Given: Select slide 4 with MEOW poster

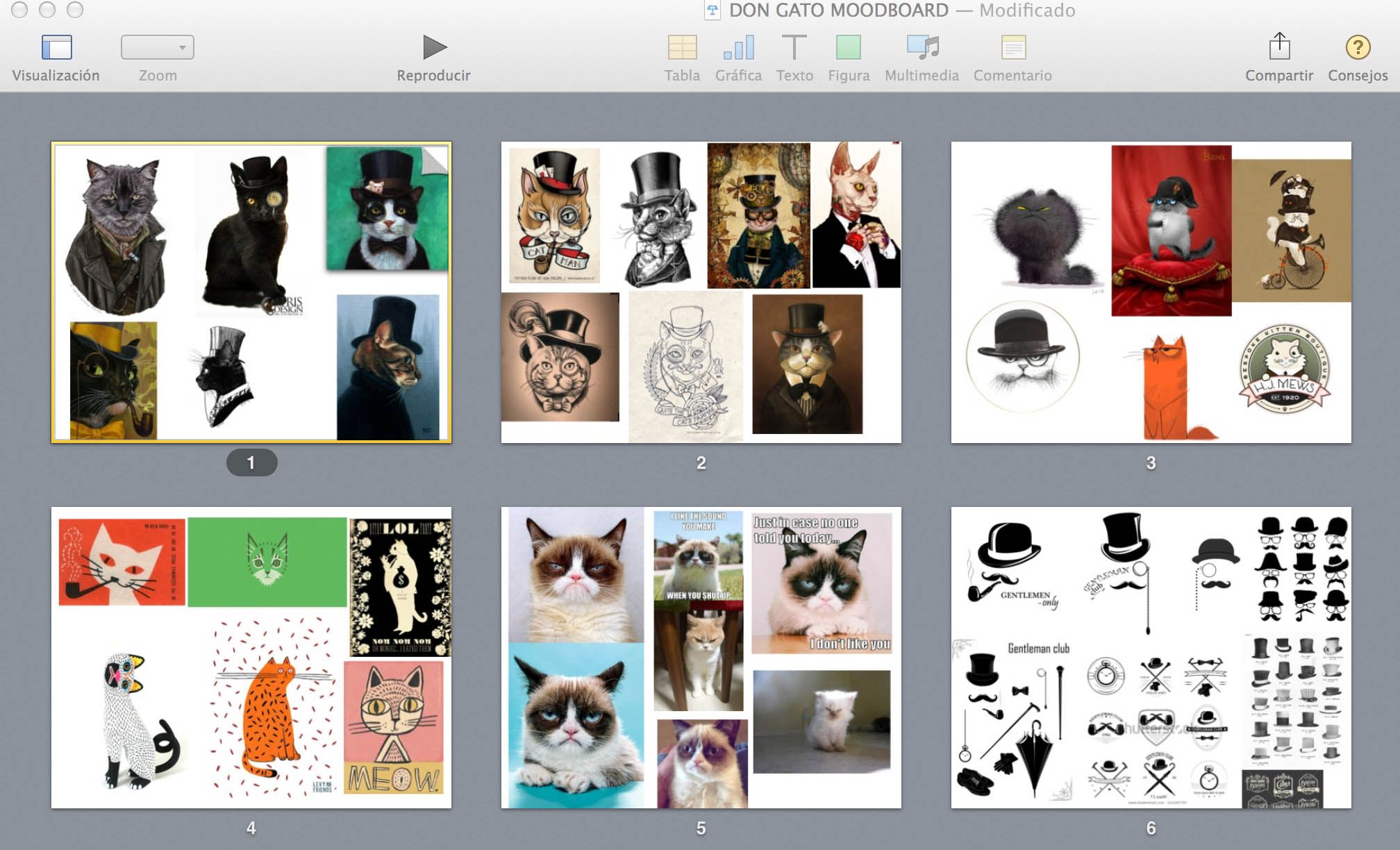Looking at the screenshot, I should pos(251,657).
